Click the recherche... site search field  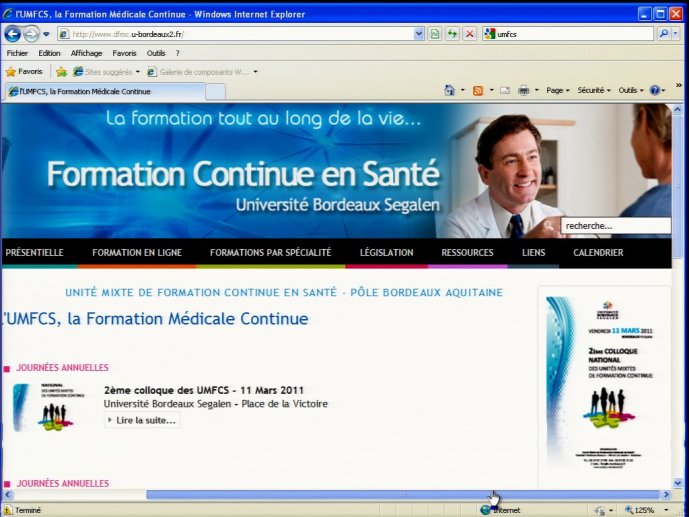tap(615, 226)
